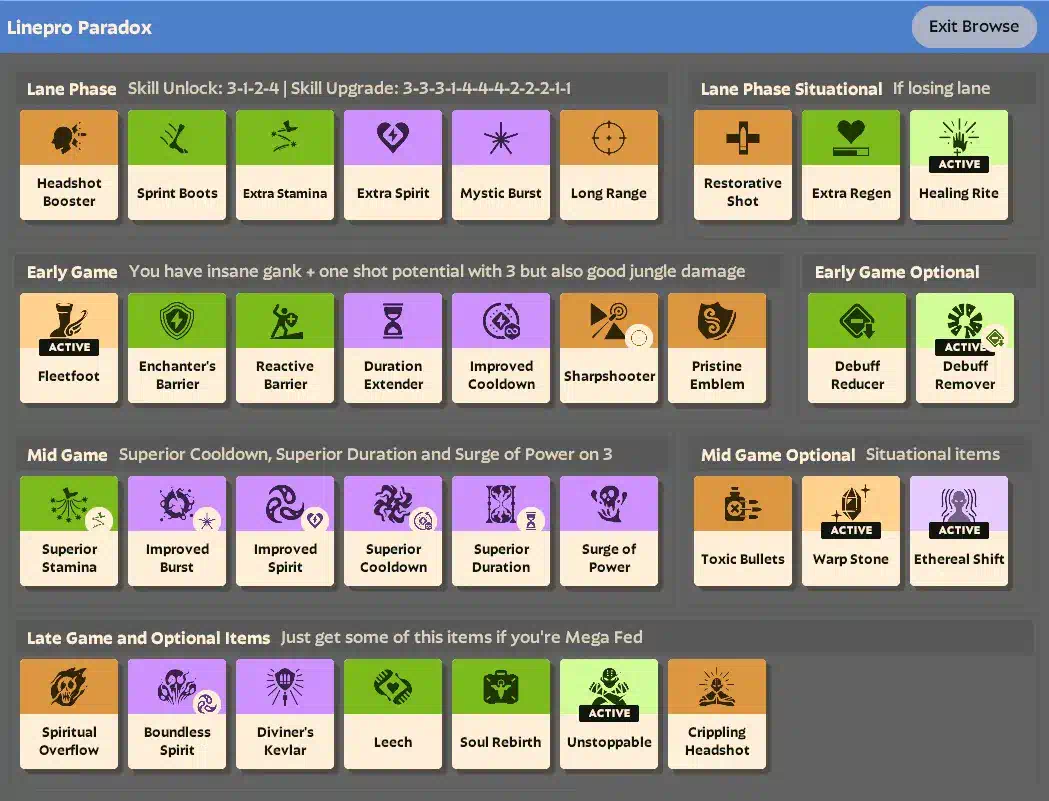Click the 'If losing lane' note

pyautogui.click(x=941, y=88)
